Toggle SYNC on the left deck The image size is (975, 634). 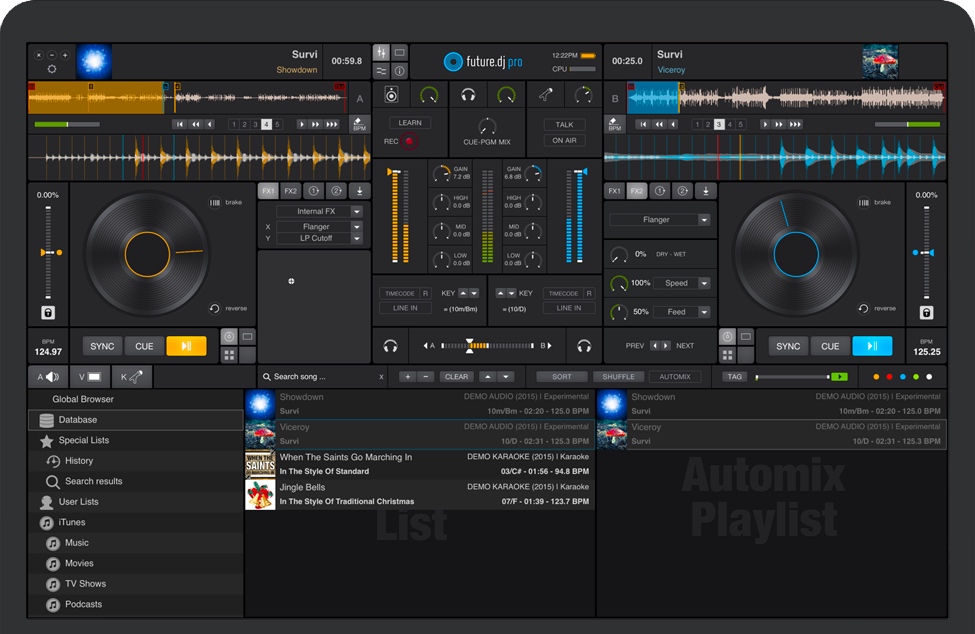click(102, 346)
